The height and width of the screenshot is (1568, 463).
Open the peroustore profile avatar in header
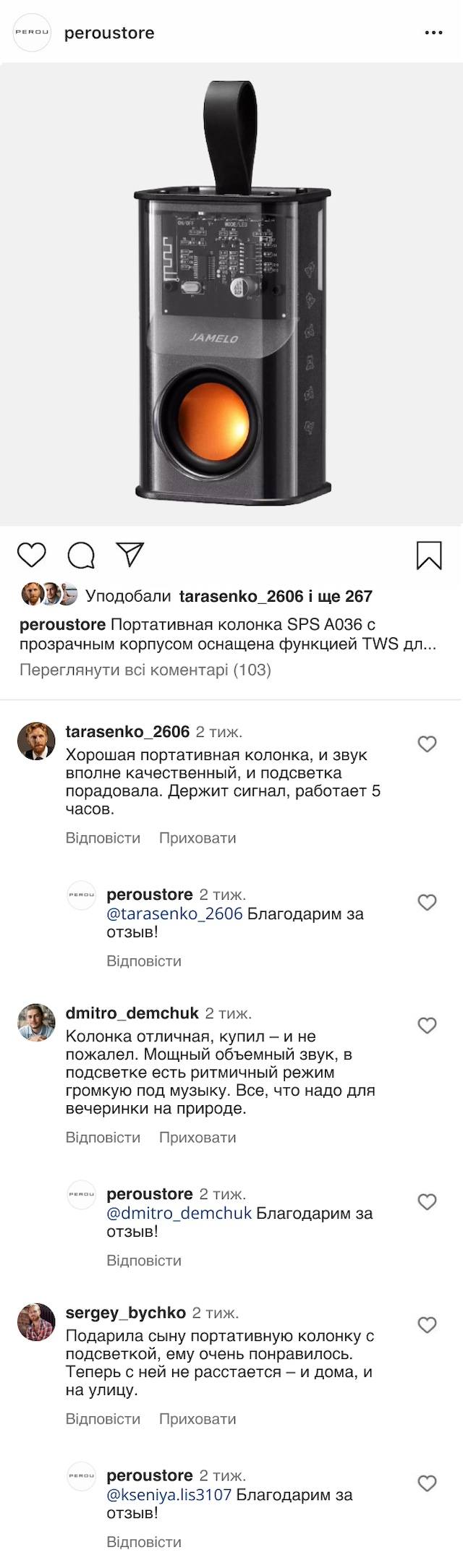33,33
